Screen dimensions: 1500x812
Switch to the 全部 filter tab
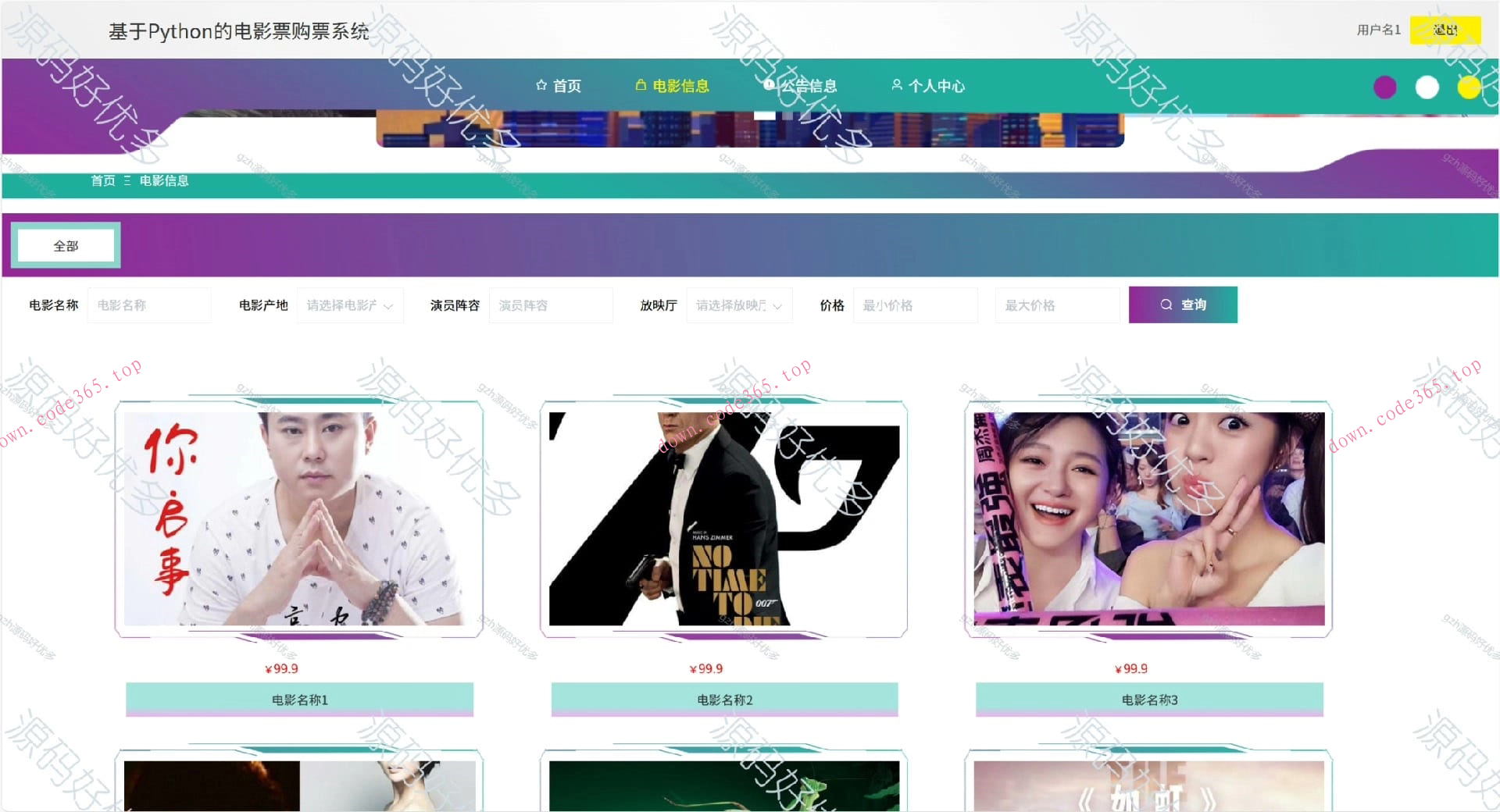tap(66, 245)
